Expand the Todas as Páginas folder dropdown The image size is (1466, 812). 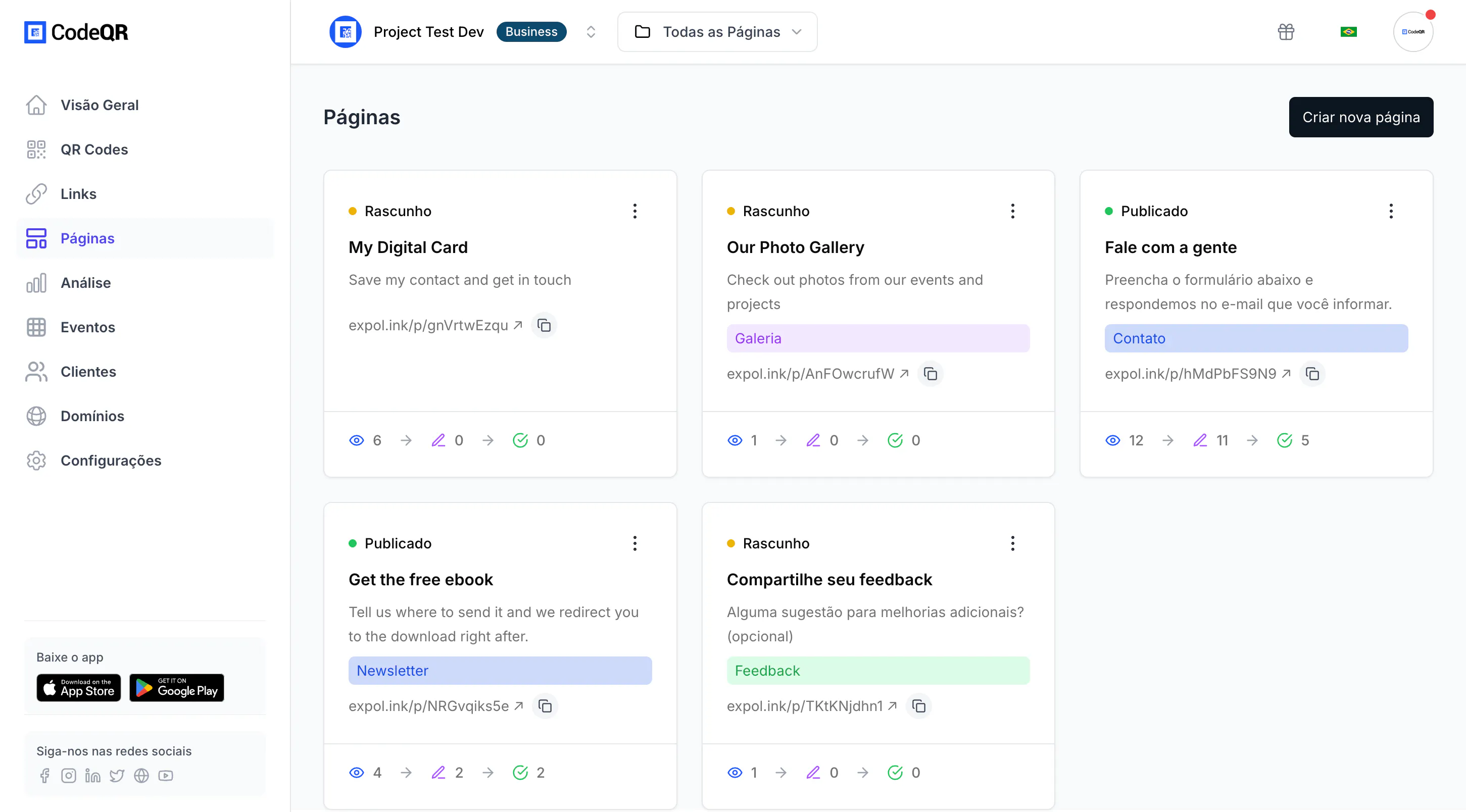coord(717,32)
